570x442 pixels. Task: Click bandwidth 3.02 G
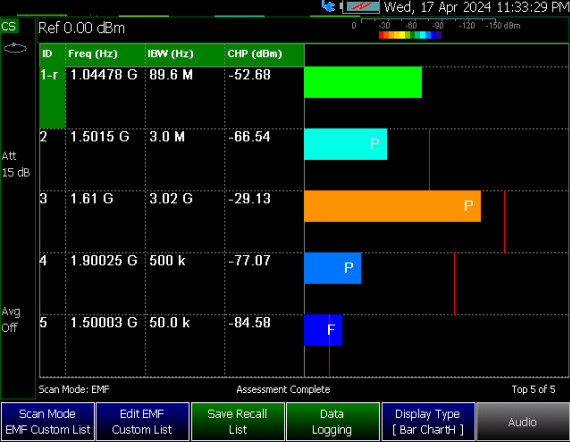(x=171, y=199)
